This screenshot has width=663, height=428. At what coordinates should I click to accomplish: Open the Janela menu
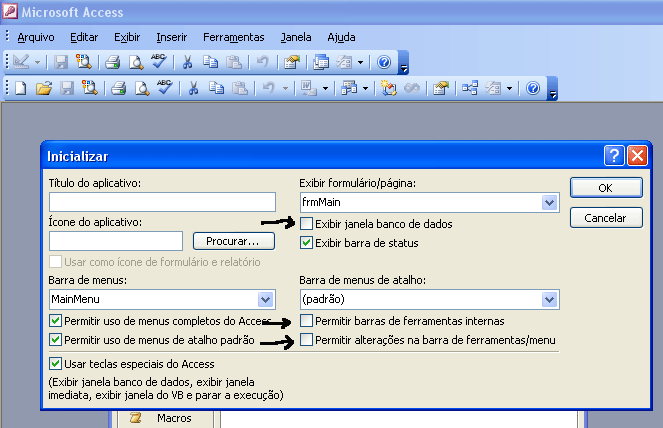[x=296, y=37]
